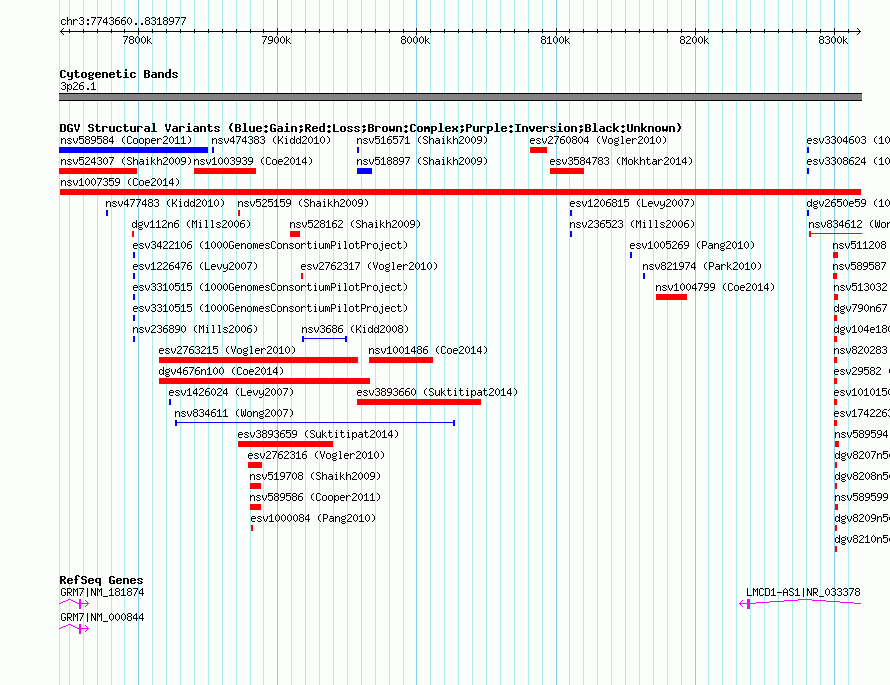Click esv2763215 (Vogler2010) red bar
Image resolution: width=890 pixels, height=685 pixels.
258,360
